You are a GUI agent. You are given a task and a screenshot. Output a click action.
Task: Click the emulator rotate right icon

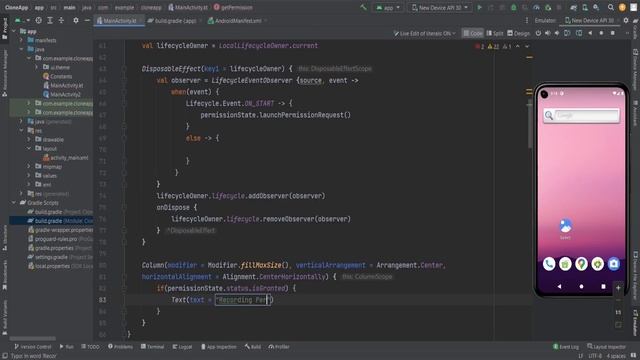[579, 33]
